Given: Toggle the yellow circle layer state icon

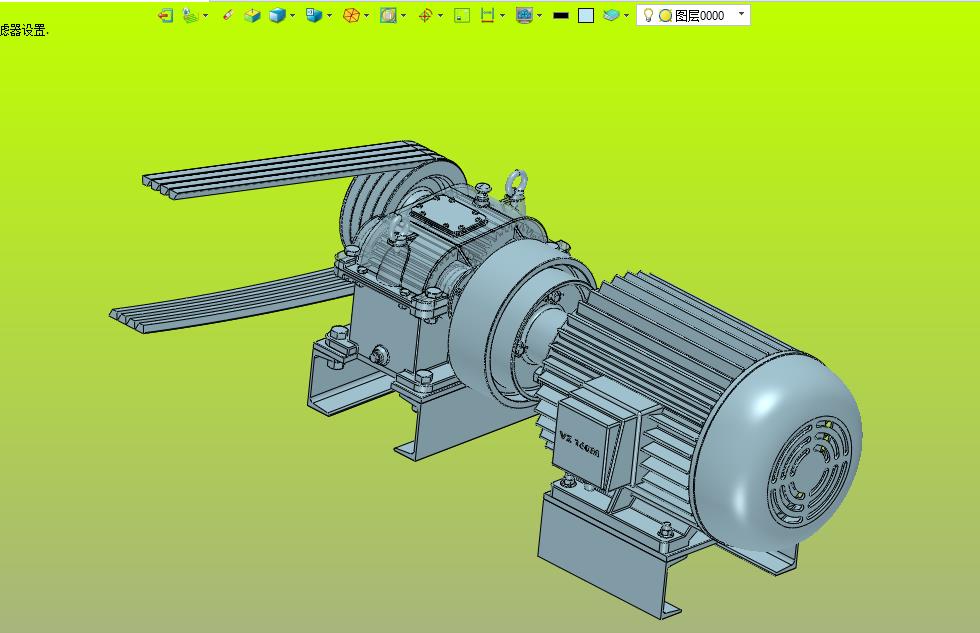Looking at the screenshot, I should tap(665, 16).
